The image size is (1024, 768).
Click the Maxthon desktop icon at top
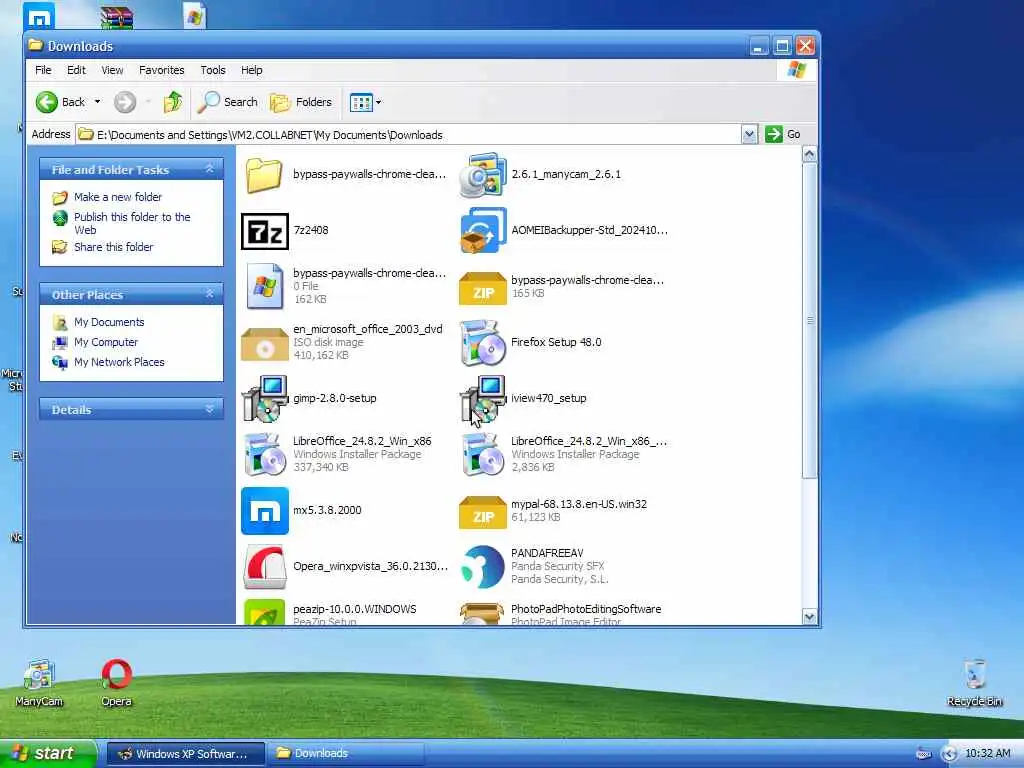tap(39, 16)
